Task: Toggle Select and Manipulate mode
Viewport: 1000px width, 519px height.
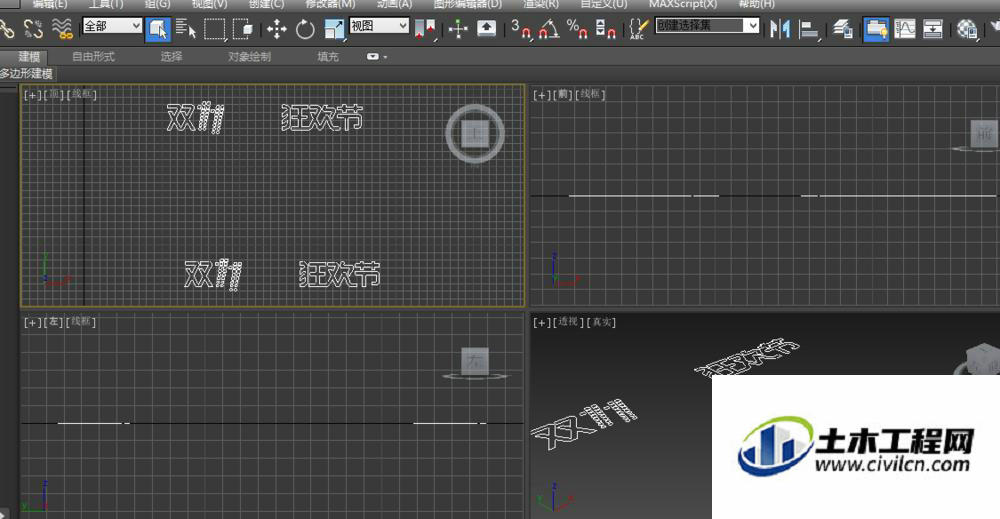Action: (x=458, y=29)
